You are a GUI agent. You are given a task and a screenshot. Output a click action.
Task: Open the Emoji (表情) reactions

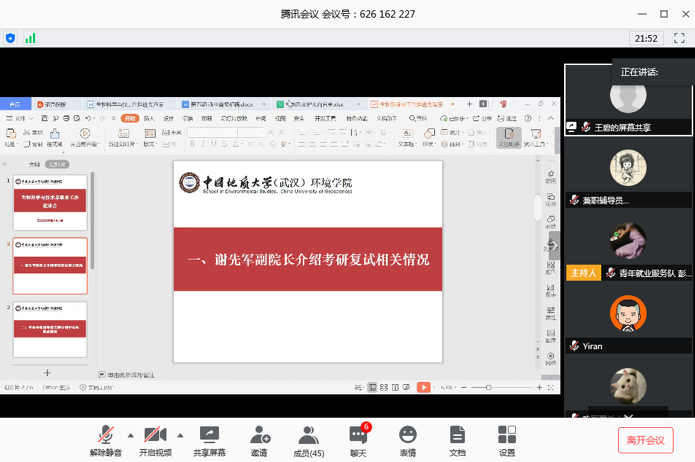[x=407, y=440]
